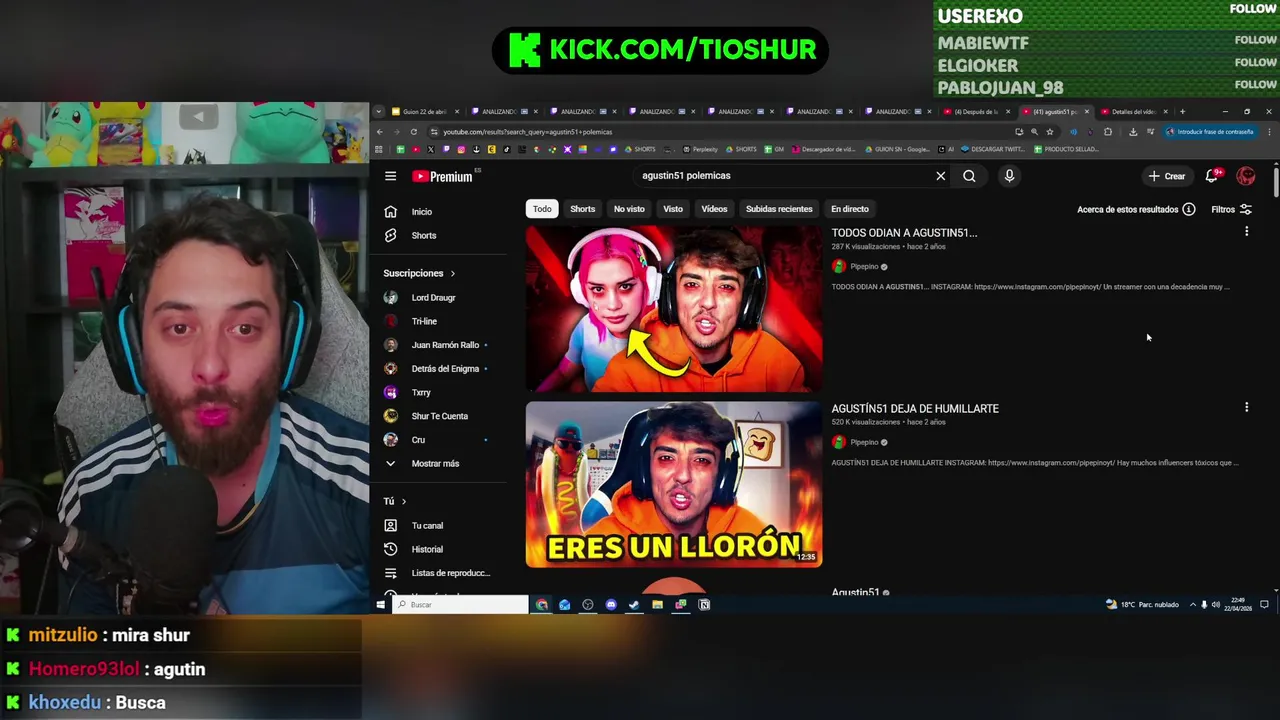Switch to Detalles del vídeo tab
Screen dimensions: 1280x720
tap(1132, 112)
